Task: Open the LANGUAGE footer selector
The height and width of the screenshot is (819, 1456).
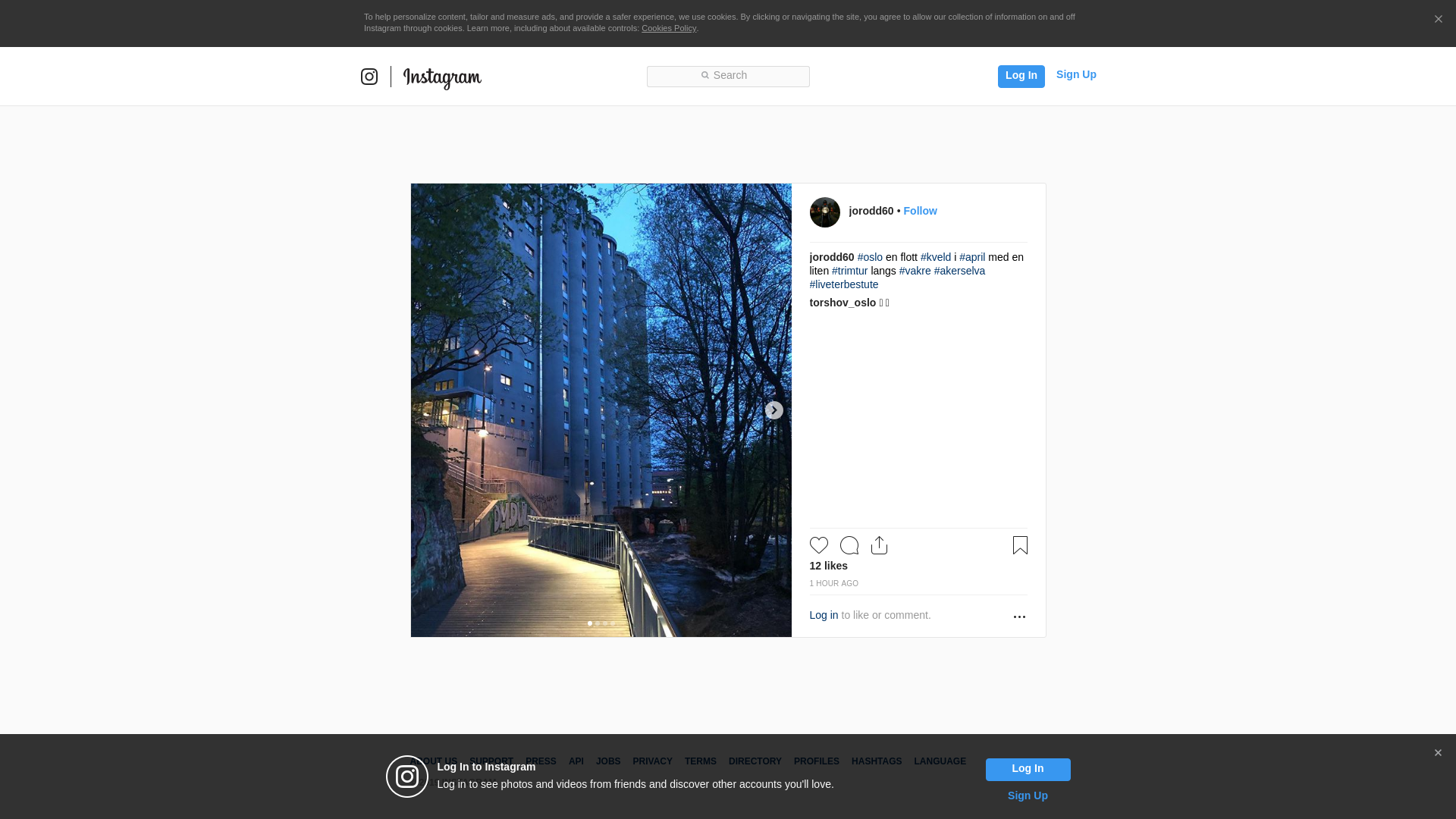Action: coord(940,761)
